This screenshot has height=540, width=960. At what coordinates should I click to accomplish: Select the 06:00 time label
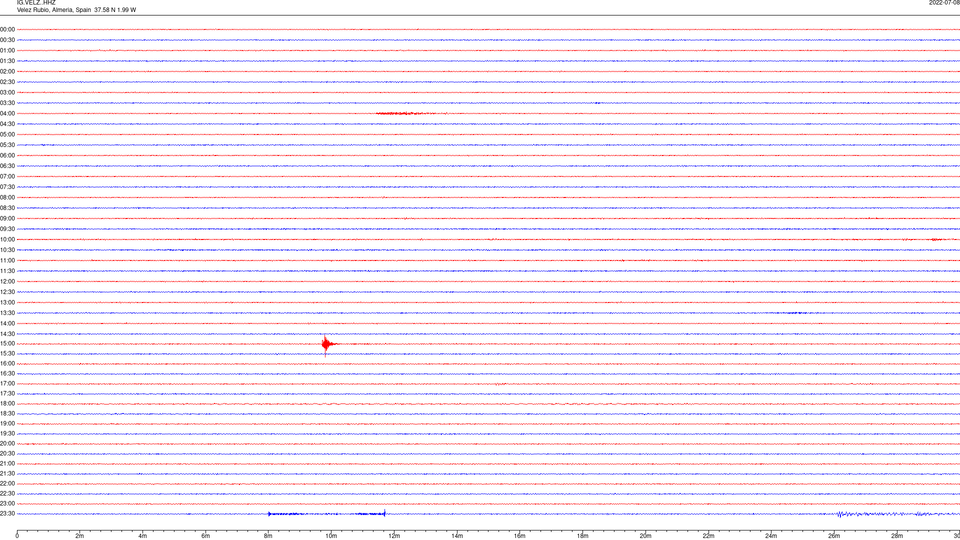click(x=7, y=156)
